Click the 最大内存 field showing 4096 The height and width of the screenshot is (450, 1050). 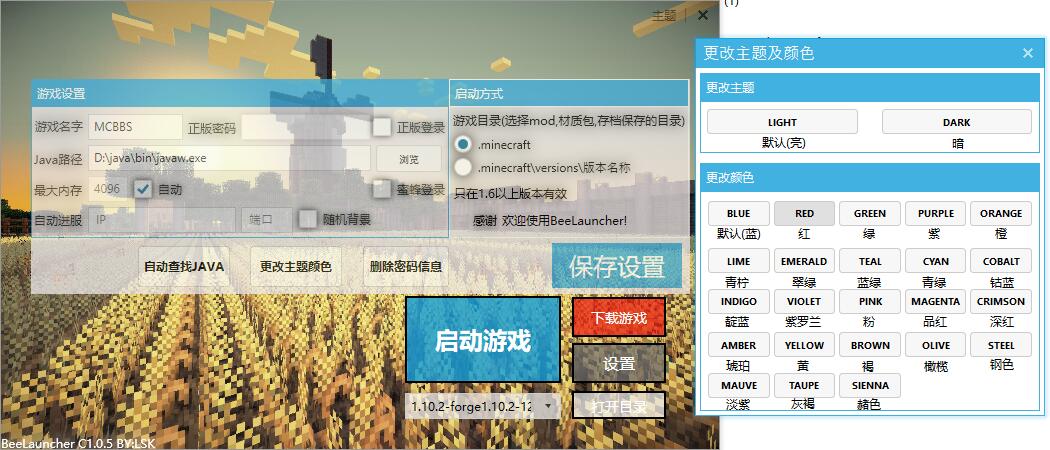coord(108,190)
